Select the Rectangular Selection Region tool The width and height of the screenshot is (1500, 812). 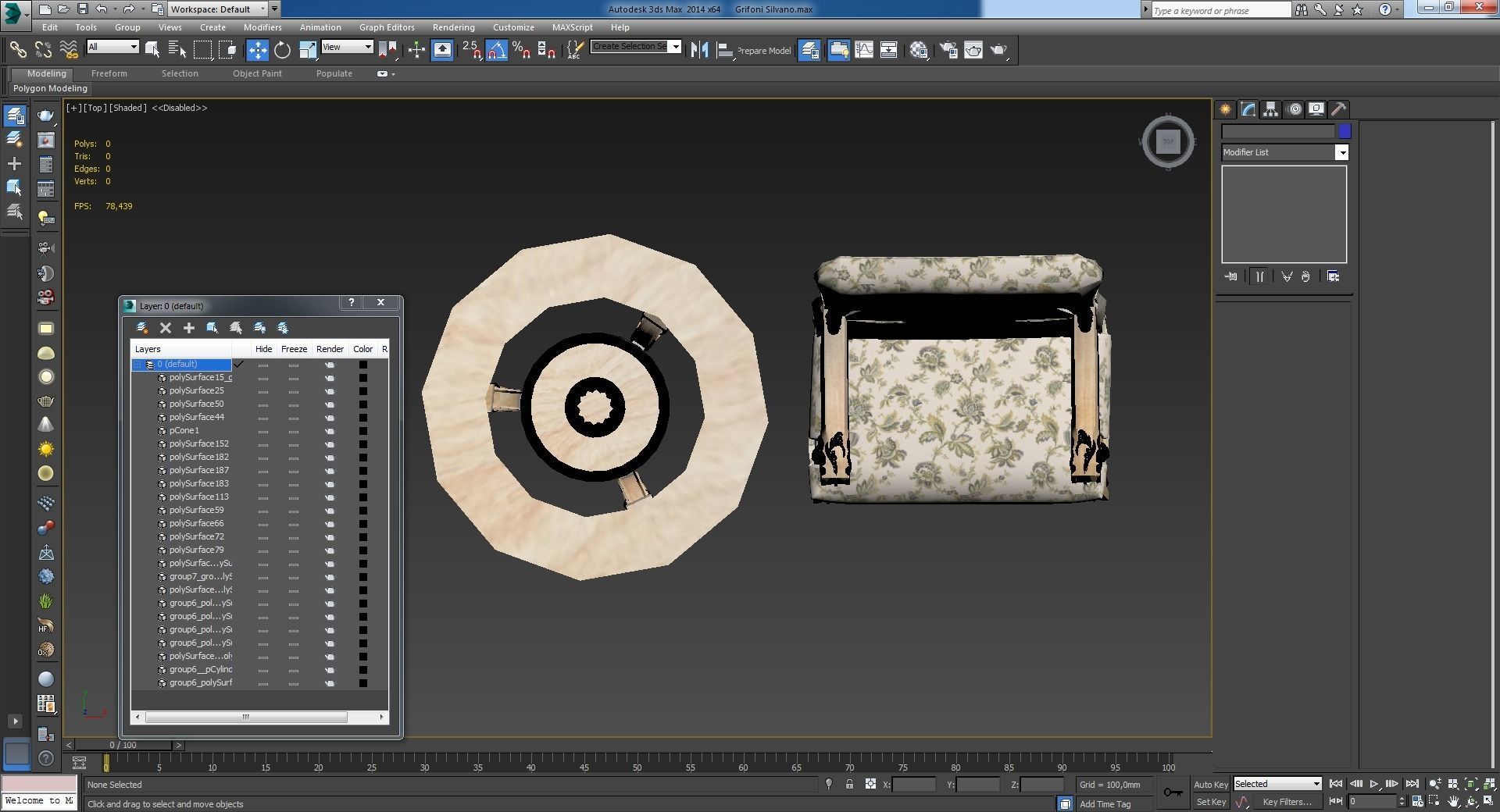click(202, 50)
